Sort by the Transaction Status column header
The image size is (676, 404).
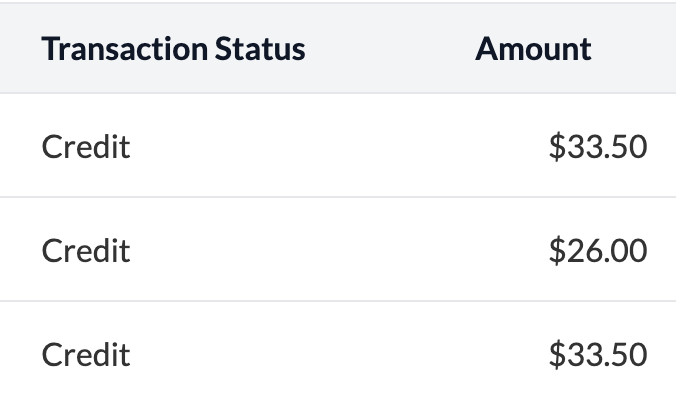coord(173,48)
